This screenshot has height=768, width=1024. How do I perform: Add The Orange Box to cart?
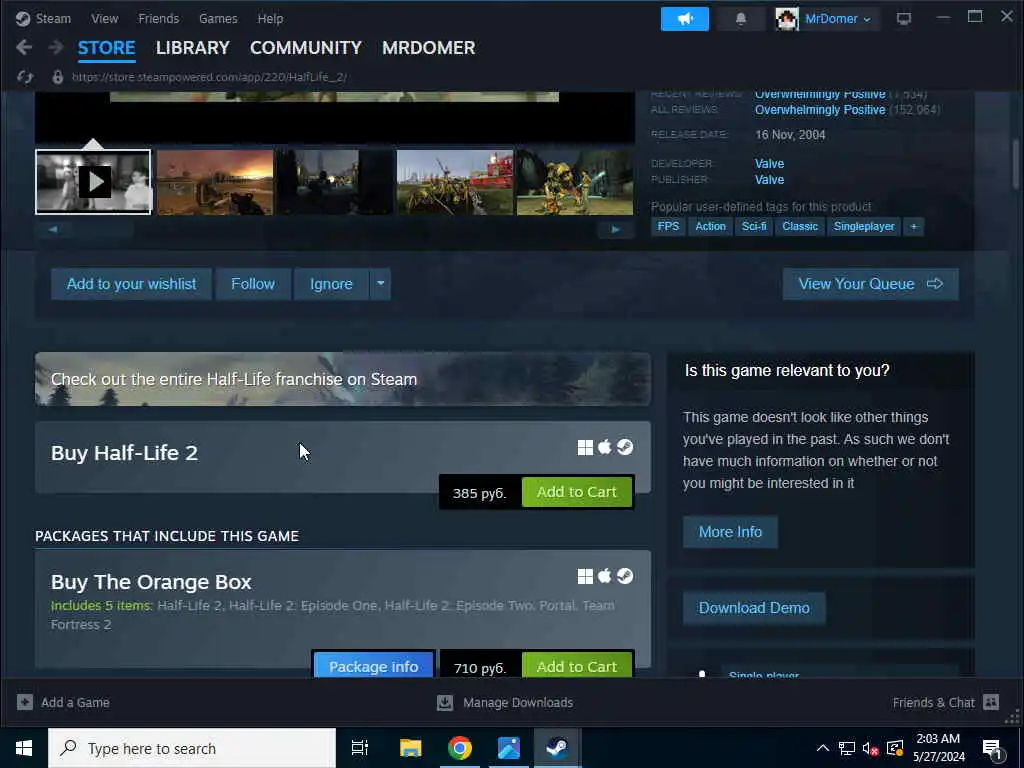577,666
